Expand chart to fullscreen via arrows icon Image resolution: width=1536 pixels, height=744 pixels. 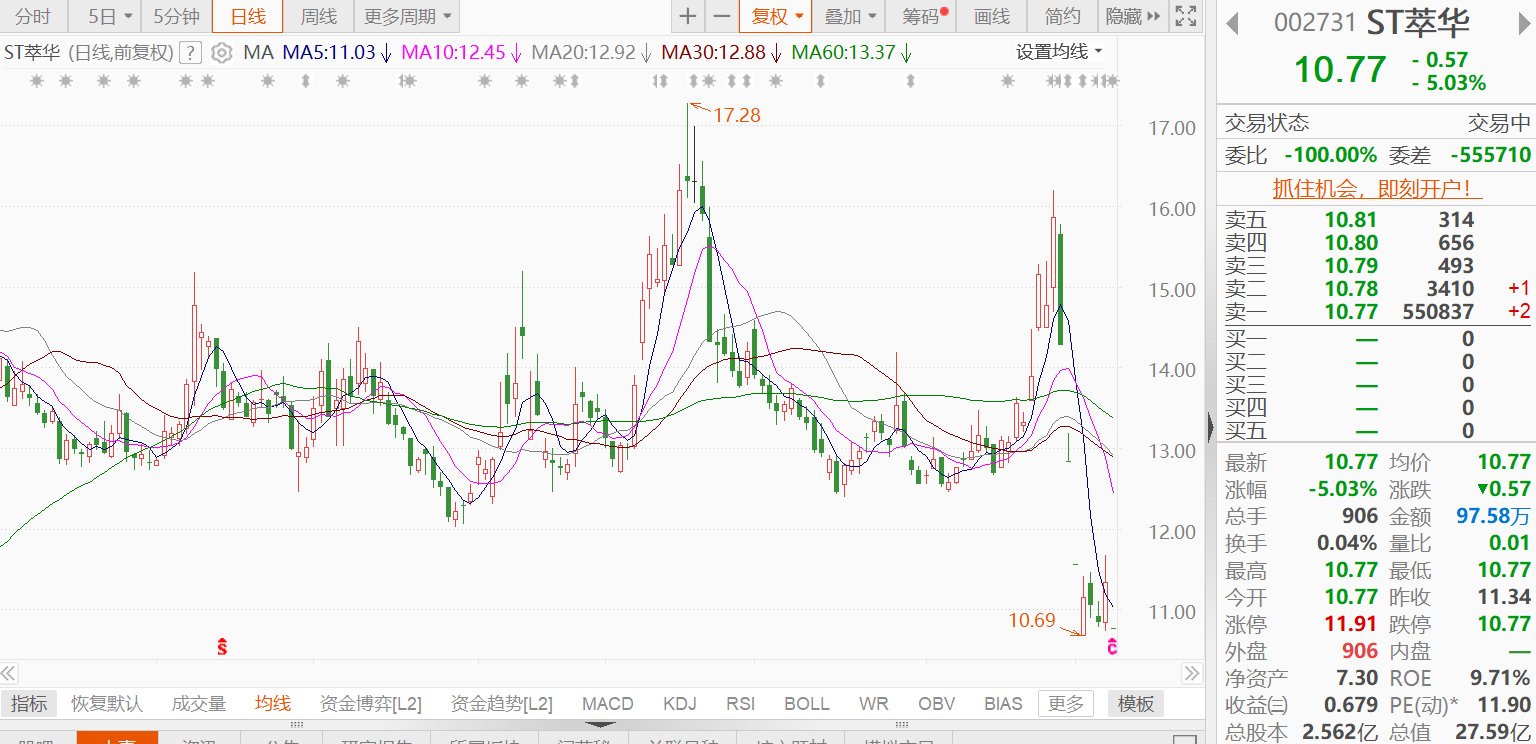coord(1186,17)
